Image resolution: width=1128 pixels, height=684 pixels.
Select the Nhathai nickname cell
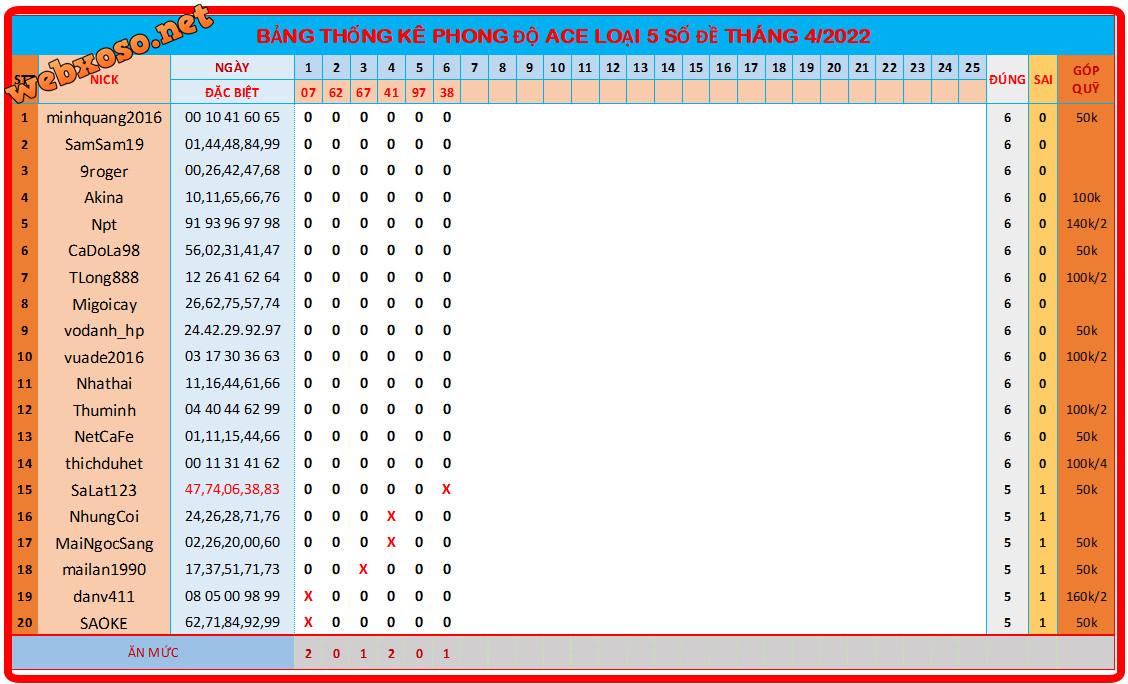pos(104,383)
